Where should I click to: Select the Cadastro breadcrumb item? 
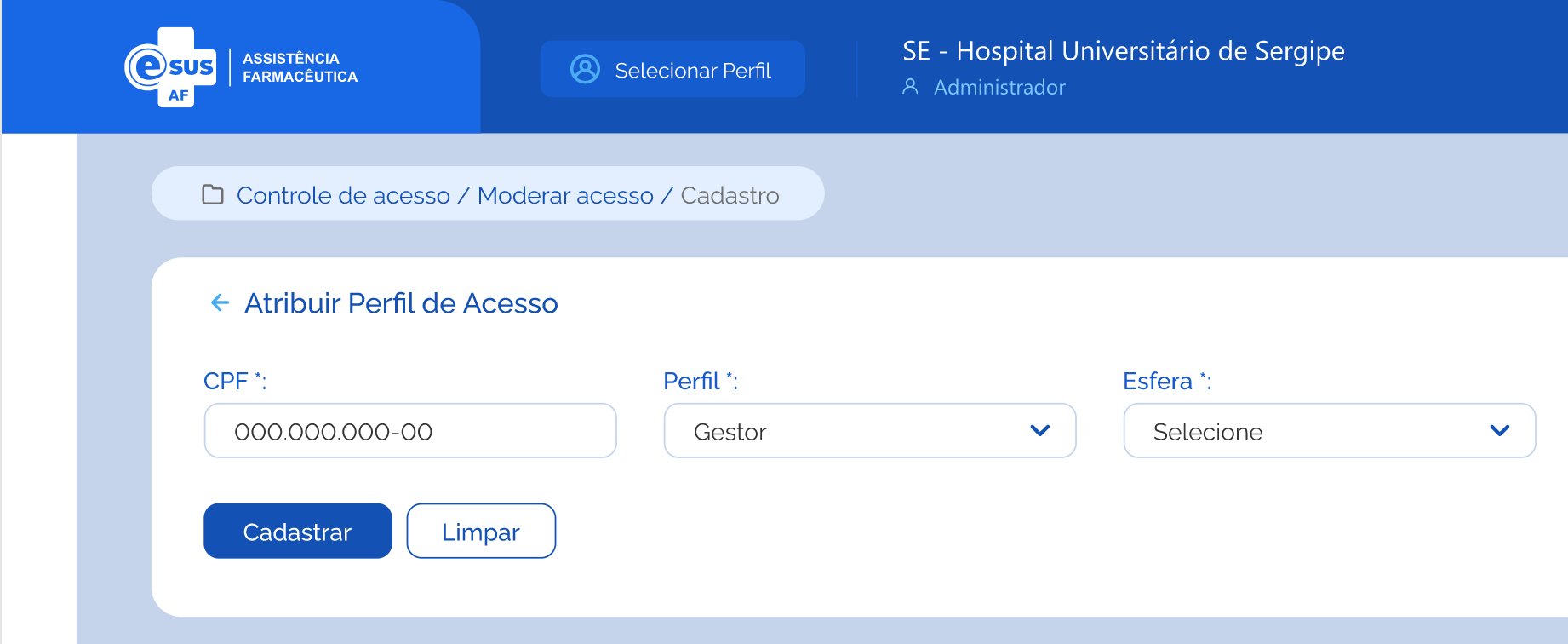pos(730,195)
